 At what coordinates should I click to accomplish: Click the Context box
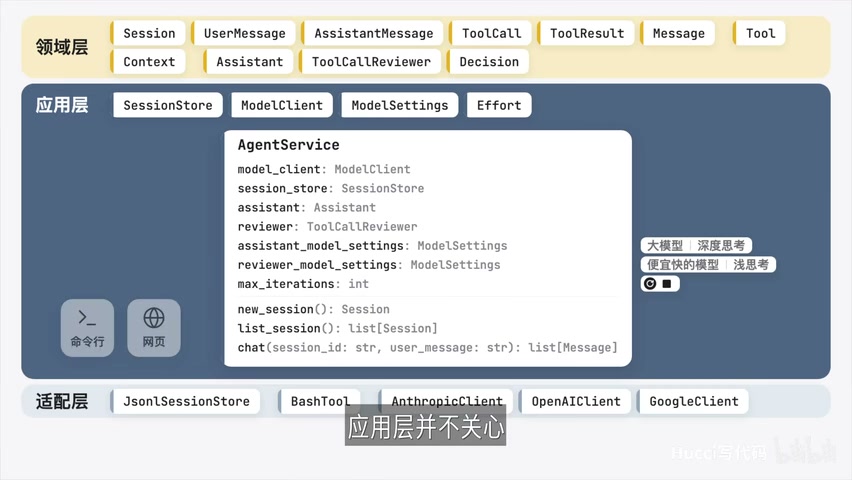click(148, 61)
